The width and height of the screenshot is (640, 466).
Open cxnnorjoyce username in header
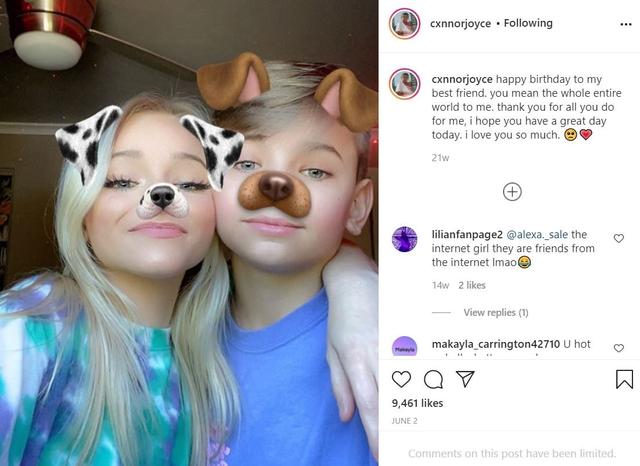(460, 24)
